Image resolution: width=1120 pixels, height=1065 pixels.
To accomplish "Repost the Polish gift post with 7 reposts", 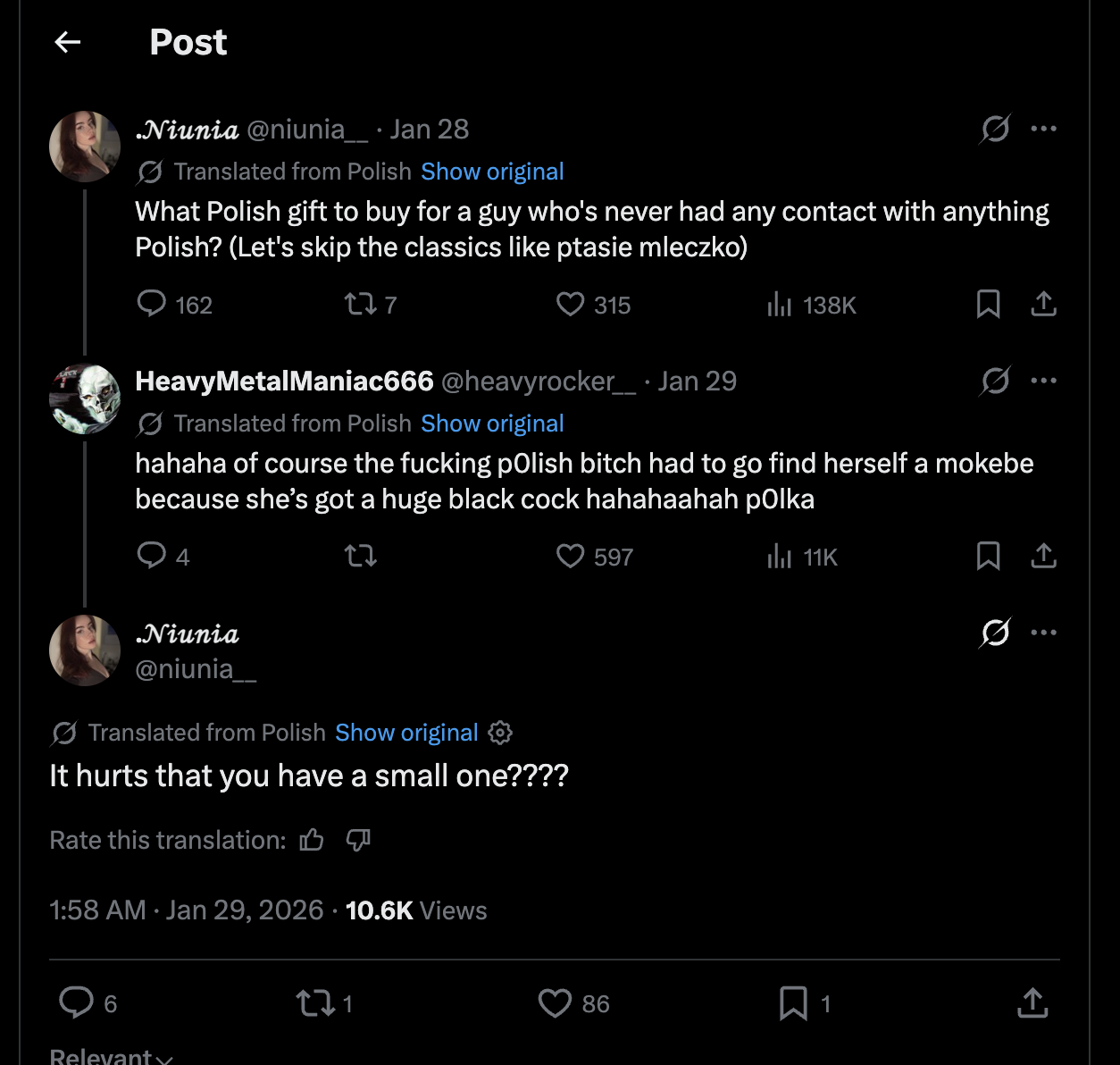I will (x=361, y=305).
